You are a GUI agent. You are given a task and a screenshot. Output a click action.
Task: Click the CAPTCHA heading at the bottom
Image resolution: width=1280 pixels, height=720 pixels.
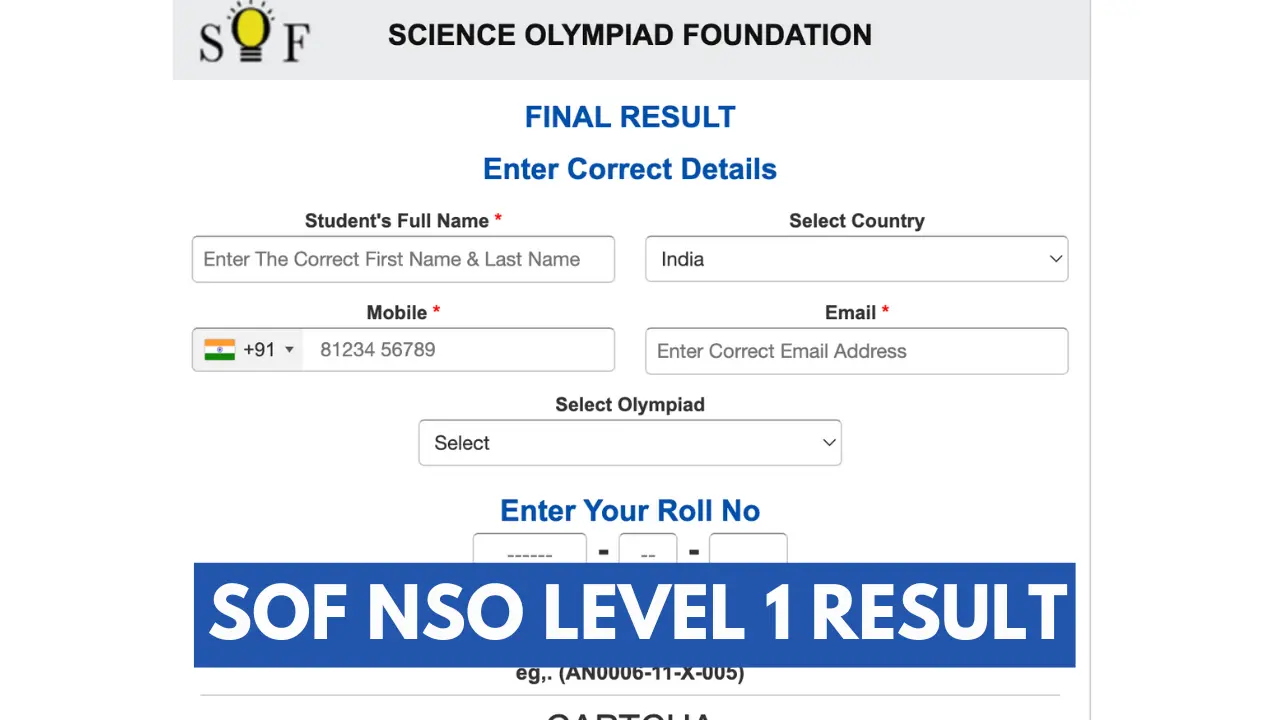(x=629, y=714)
